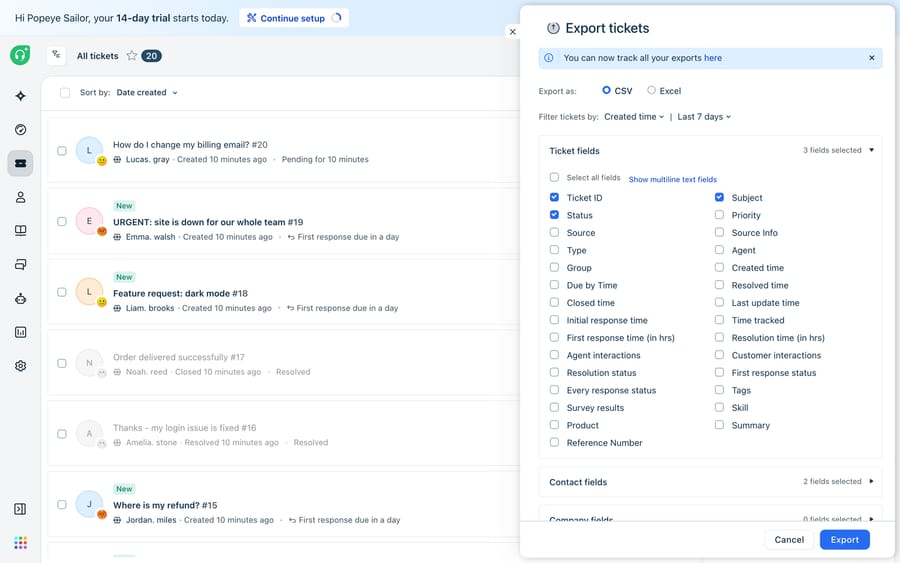Open the Contacts person icon in sidebar
Viewport: 900px width, 563px height.
tap(21, 197)
